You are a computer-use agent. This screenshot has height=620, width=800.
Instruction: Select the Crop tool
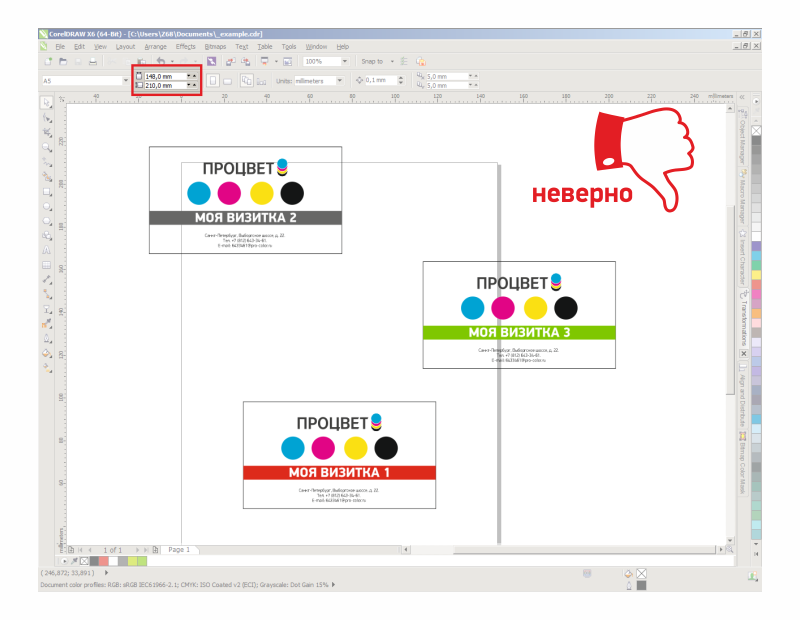(x=47, y=133)
